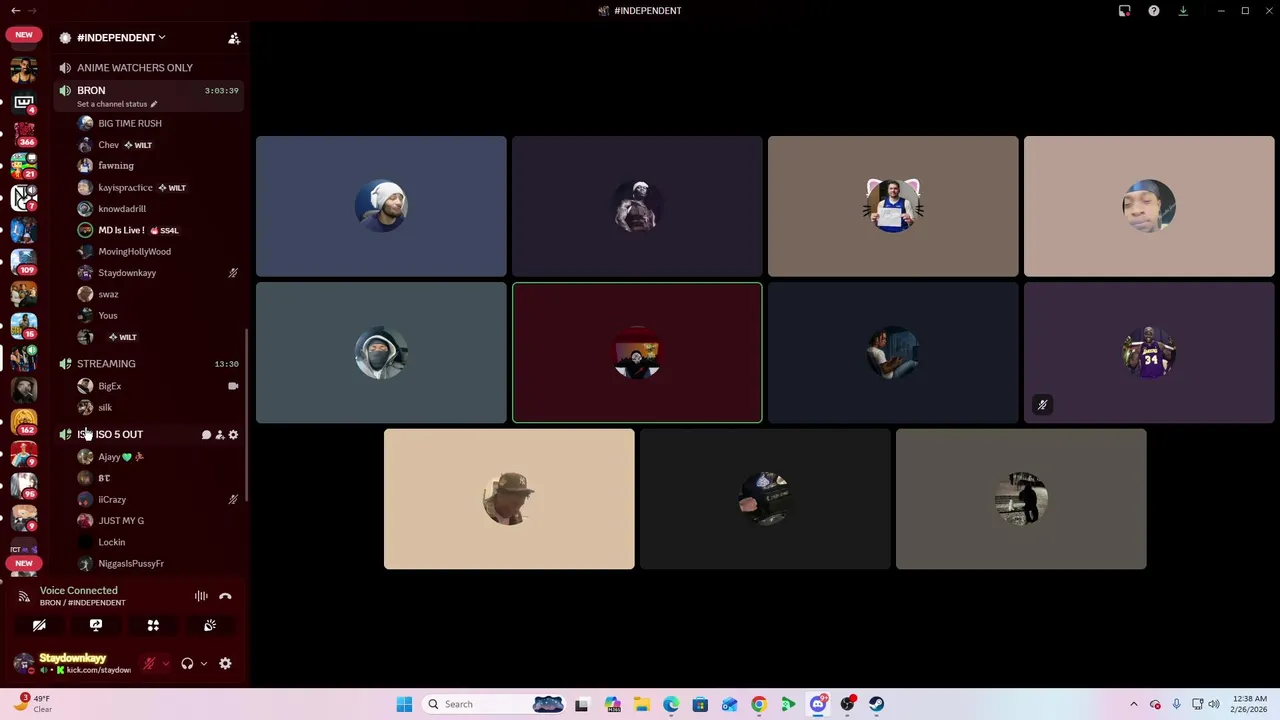
Task: Open the inbox icon in title bar
Action: (x=1124, y=11)
